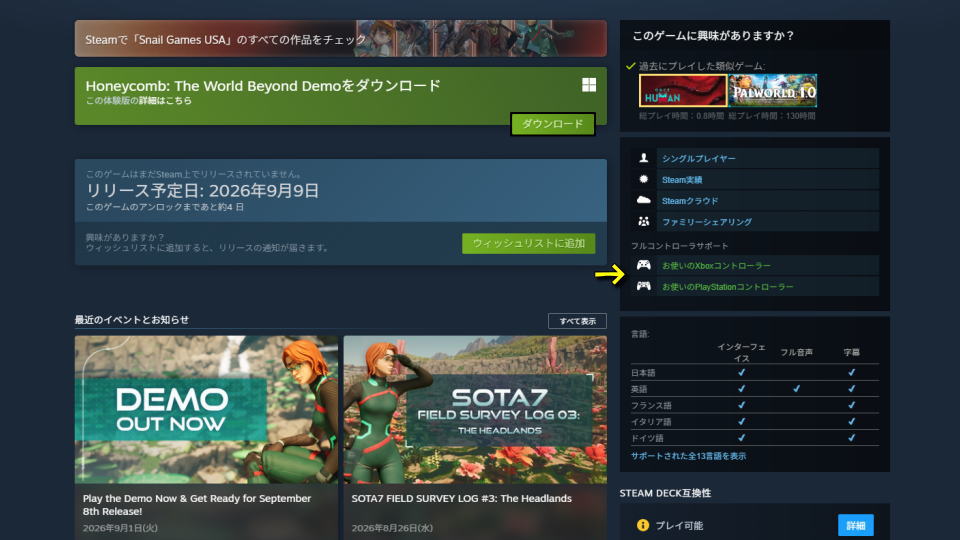Click the single-player person icon

click(x=643, y=158)
